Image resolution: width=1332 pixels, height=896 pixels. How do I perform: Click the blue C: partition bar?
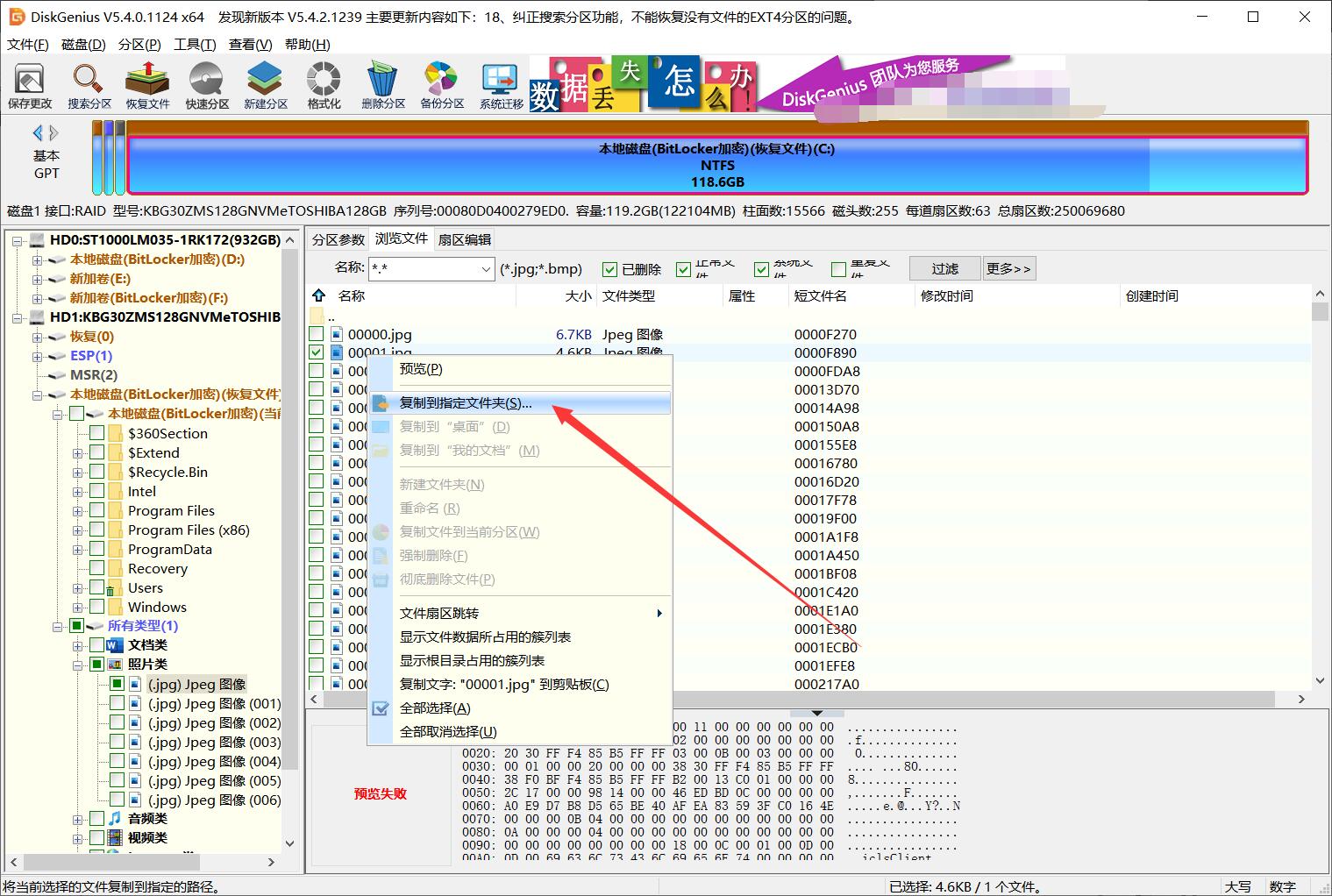(717, 165)
